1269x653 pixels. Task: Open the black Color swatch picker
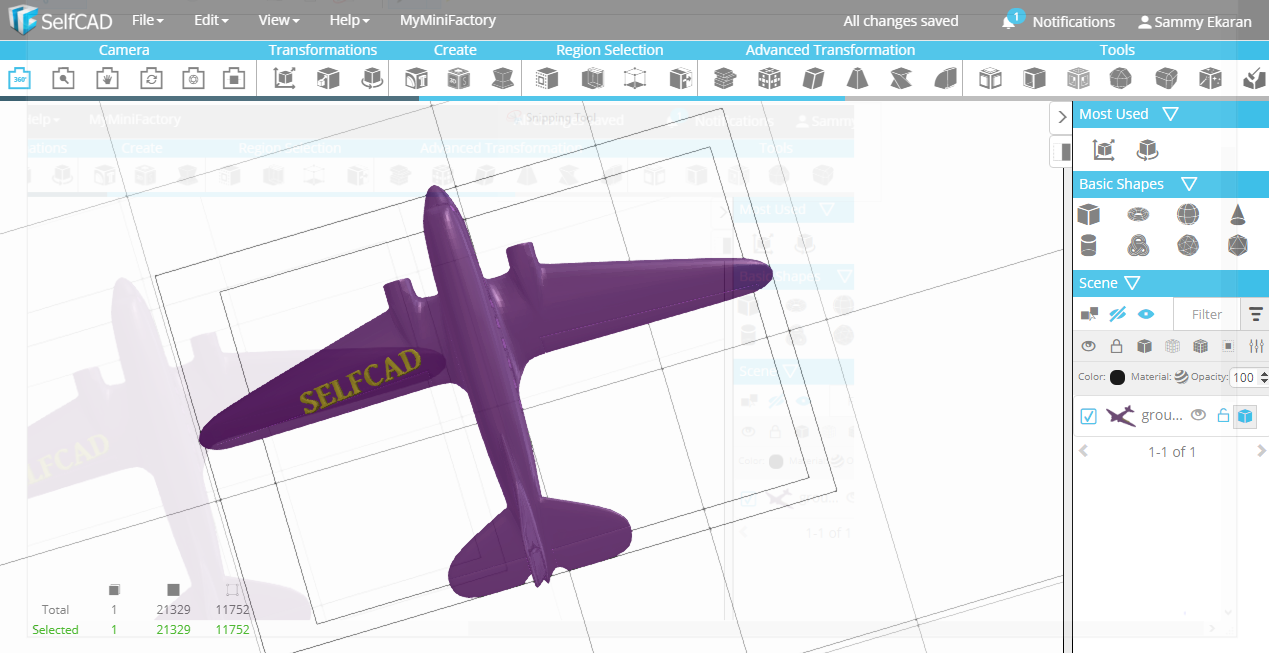tap(1117, 377)
